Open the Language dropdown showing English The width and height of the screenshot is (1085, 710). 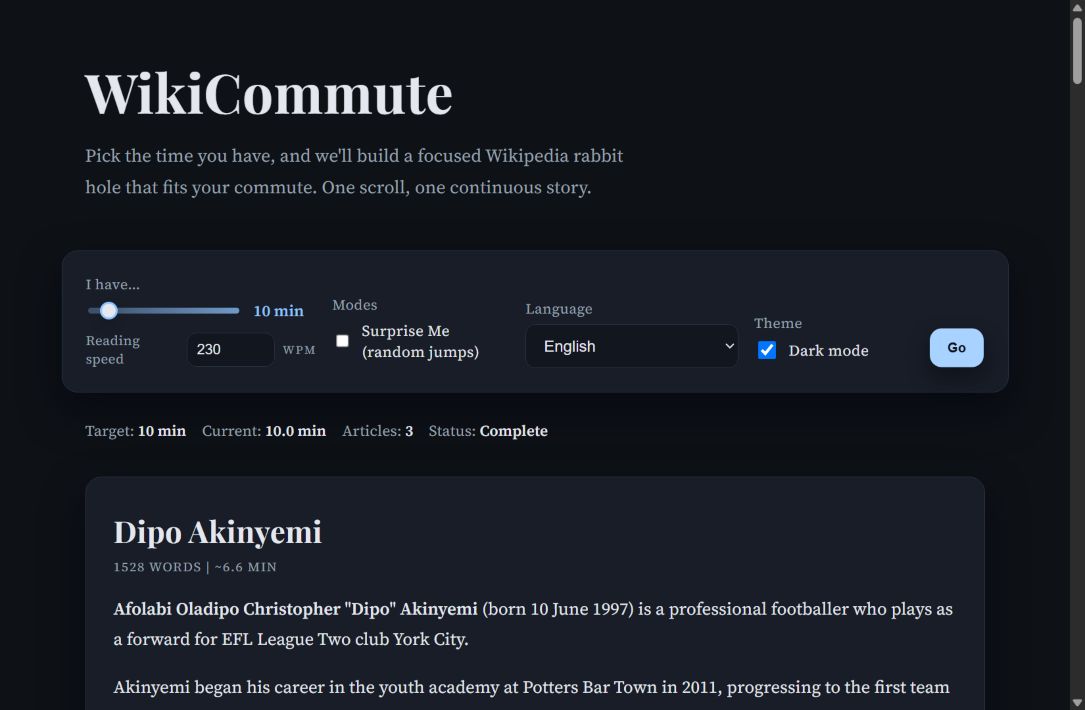[632, 346]
